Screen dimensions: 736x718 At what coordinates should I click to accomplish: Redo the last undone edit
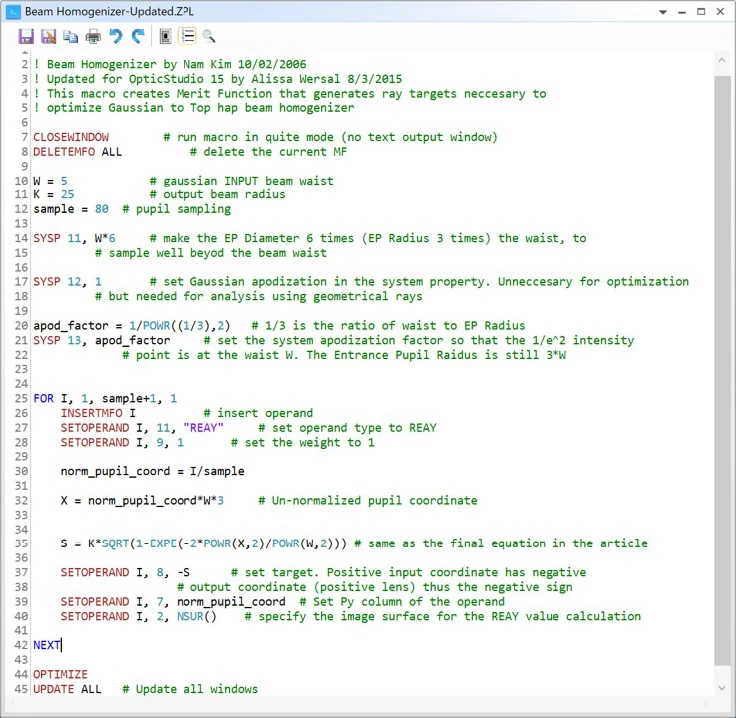[138, 37]
